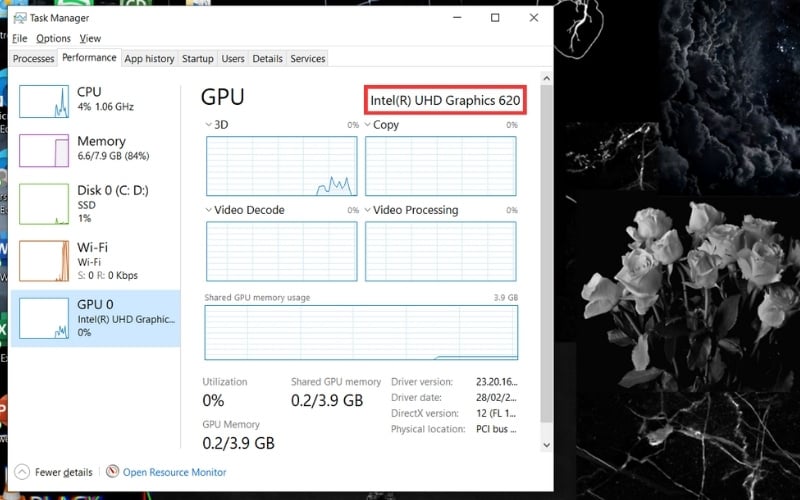Open Resource Monitor link

point(174,472)
